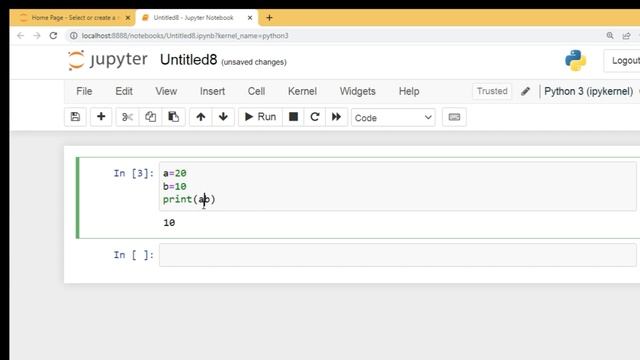
Task: Open a new browser tab
Action: click(269, 18)
